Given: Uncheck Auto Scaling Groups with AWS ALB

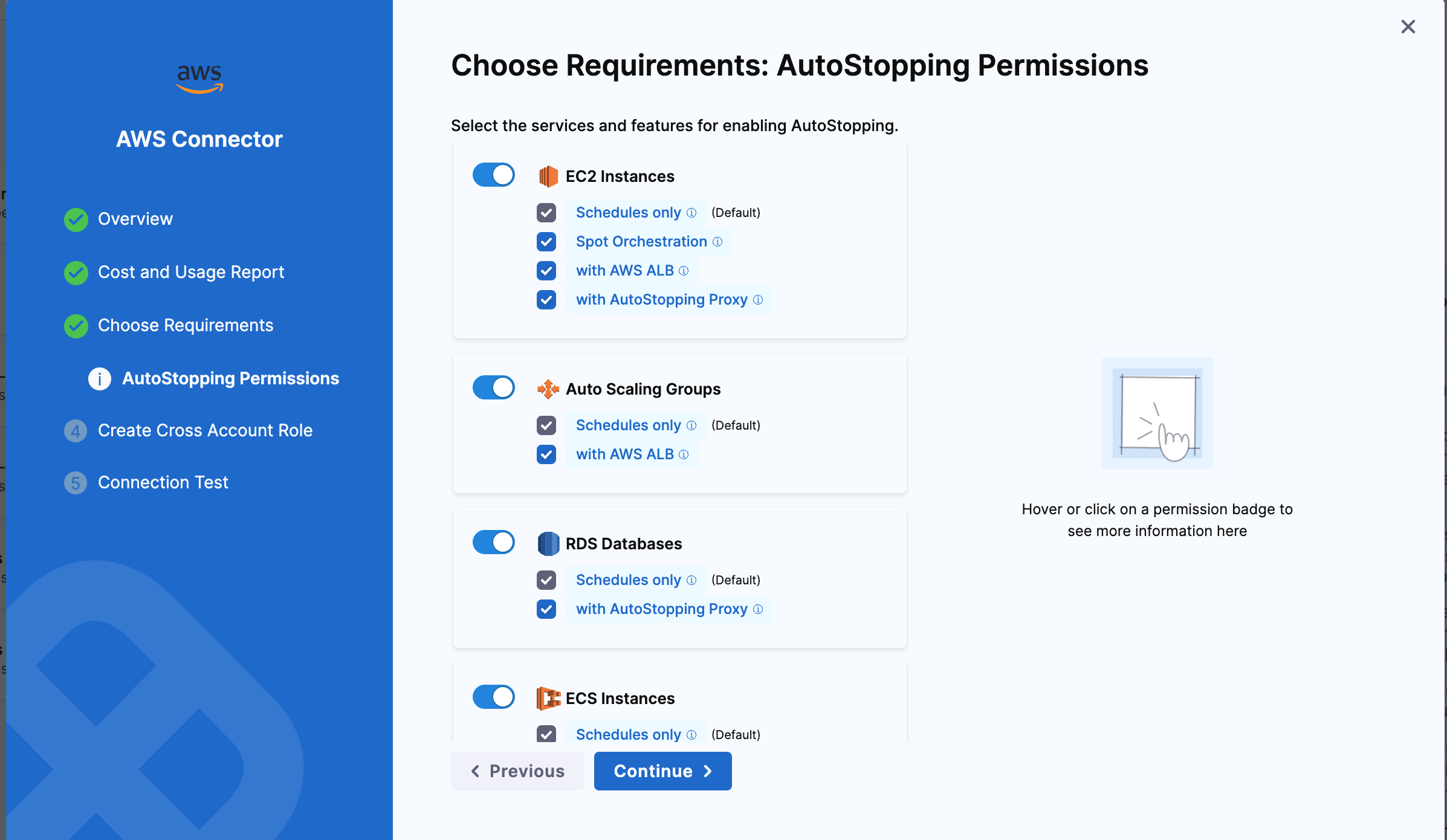Looking at the screenshot, I should tap(546, 454).
